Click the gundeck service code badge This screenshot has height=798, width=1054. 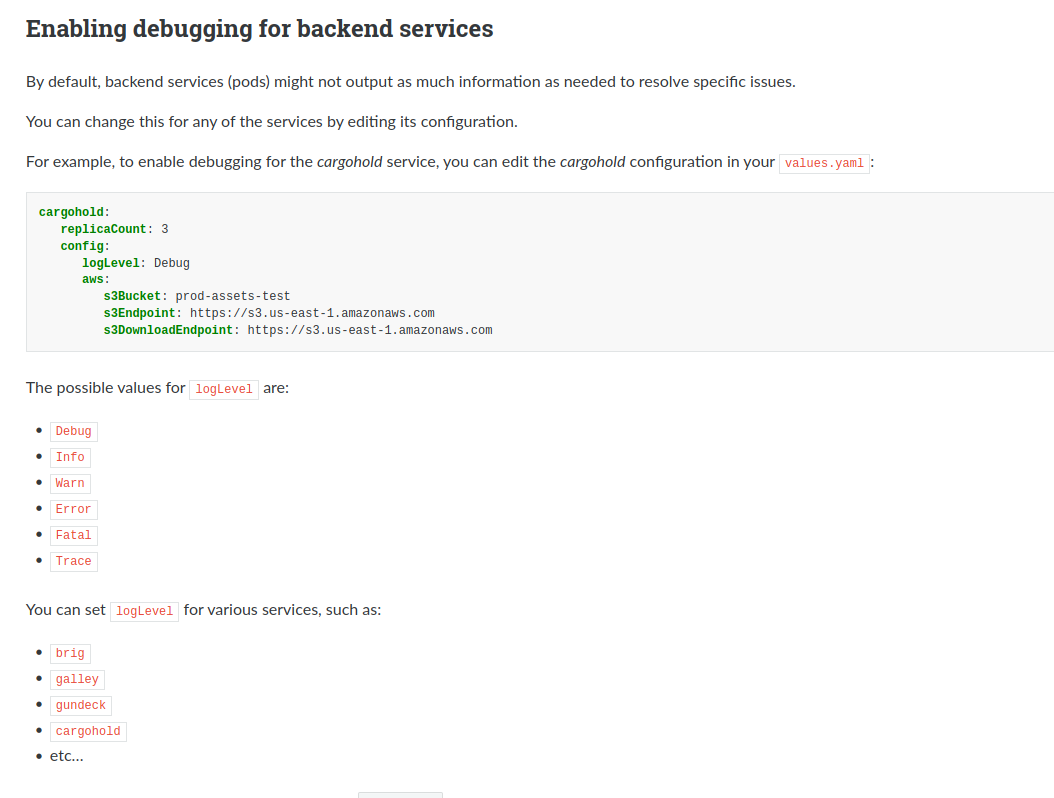tap(80, 704)
